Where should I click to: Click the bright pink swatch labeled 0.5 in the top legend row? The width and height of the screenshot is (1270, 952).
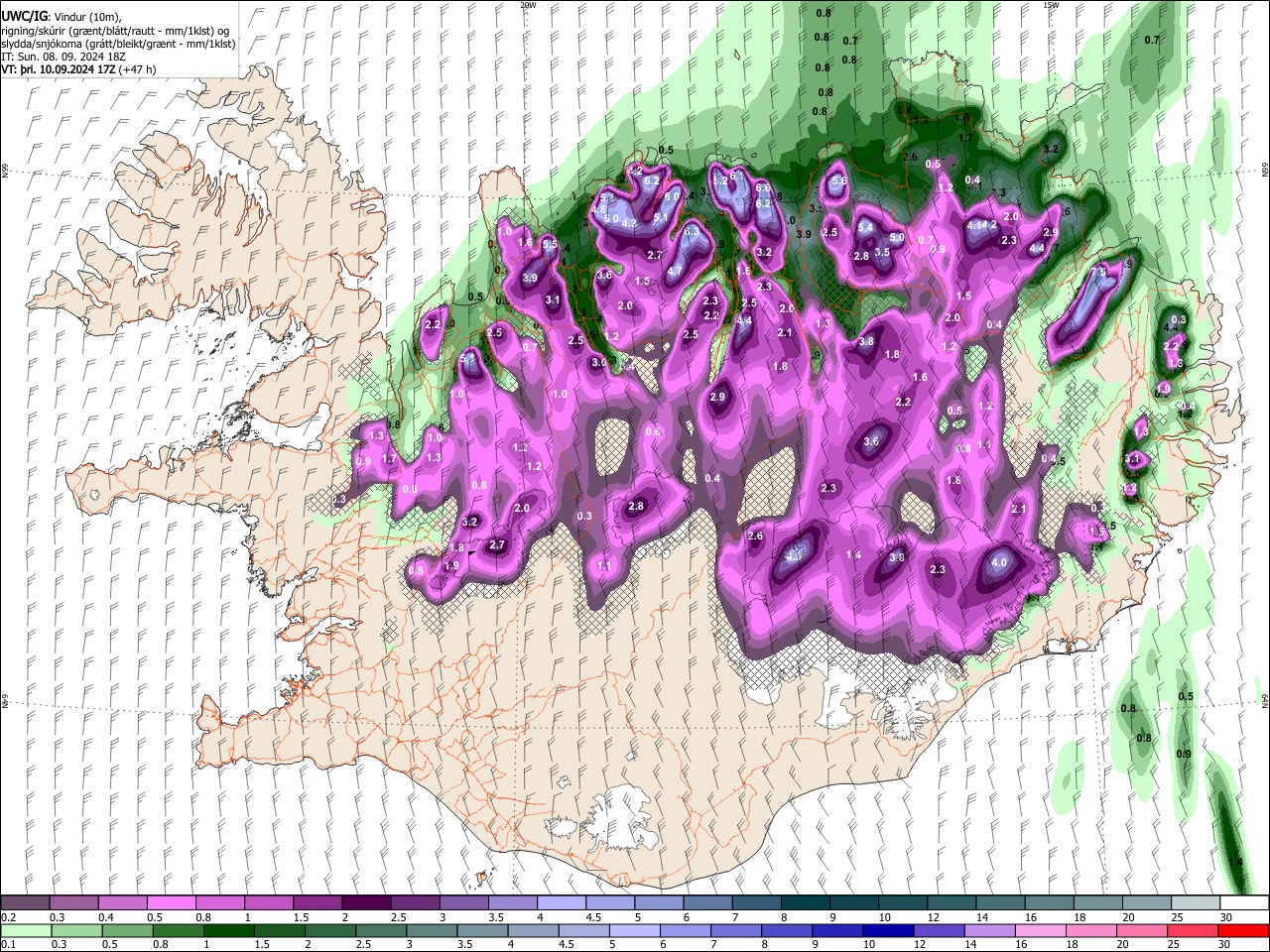[x=172, y=903]
